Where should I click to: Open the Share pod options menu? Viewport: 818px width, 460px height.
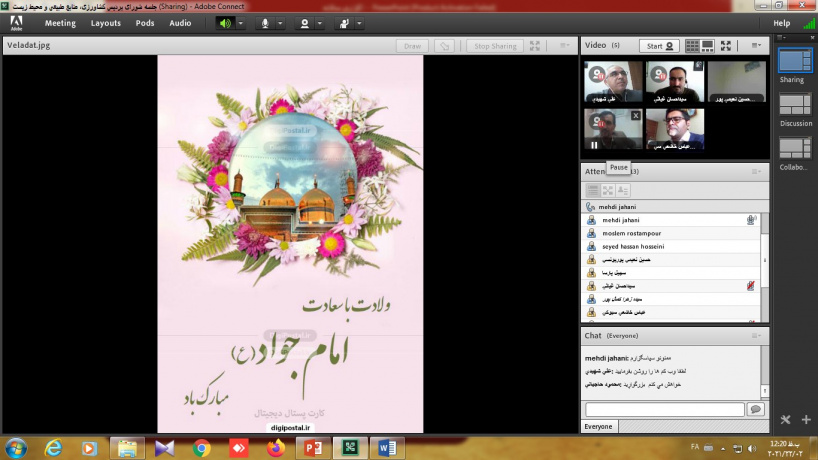tap(564, 45)
